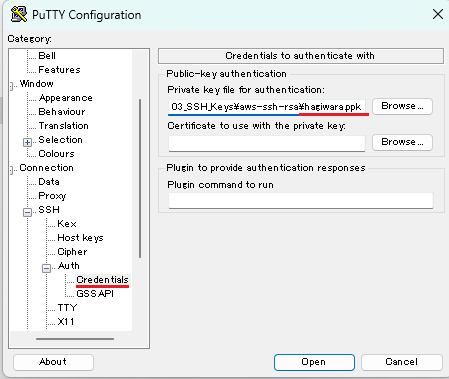Click the 'Category:' label
Image resolution: width=449 pixels, height=379 pixels.
[30, 39]
